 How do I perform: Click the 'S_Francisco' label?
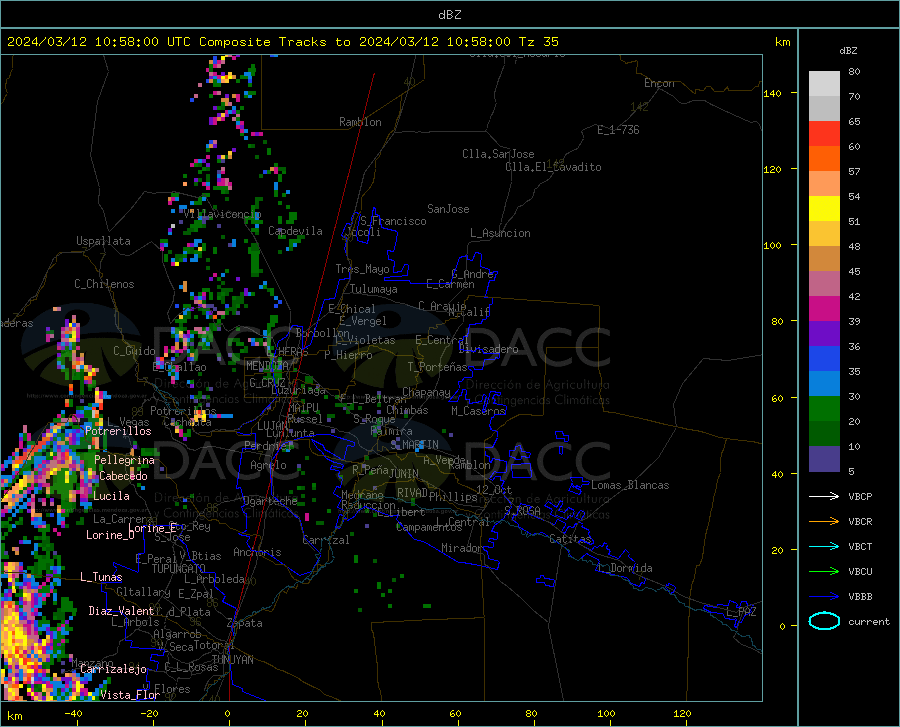pyautogui.click(x=393, y=221)
